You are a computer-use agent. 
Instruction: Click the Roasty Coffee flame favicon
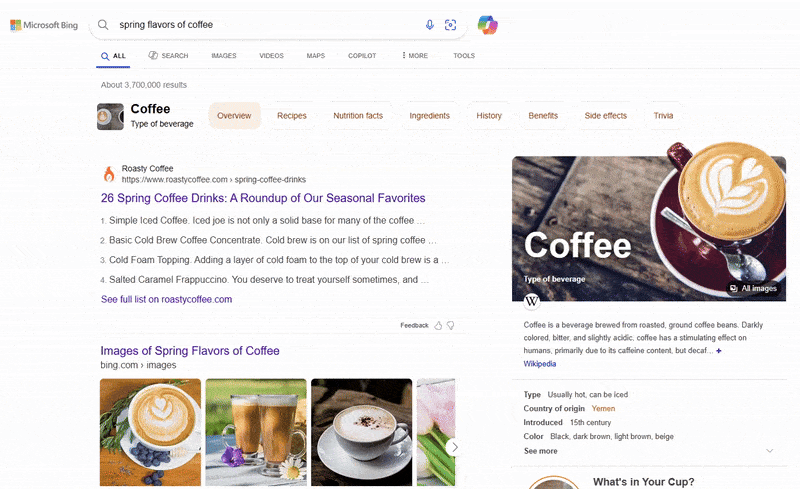click(109, 174)
